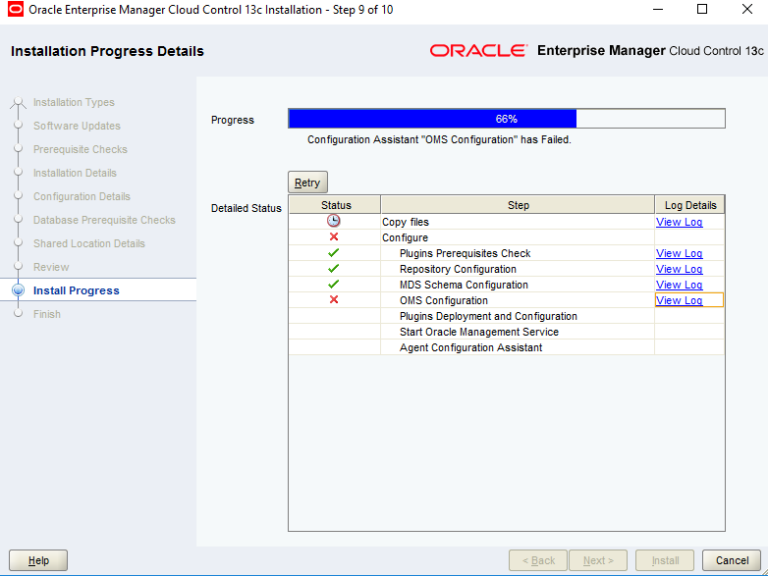Select Install Progress in the sidebar
The image size is (768, 576).
[76, 291]
